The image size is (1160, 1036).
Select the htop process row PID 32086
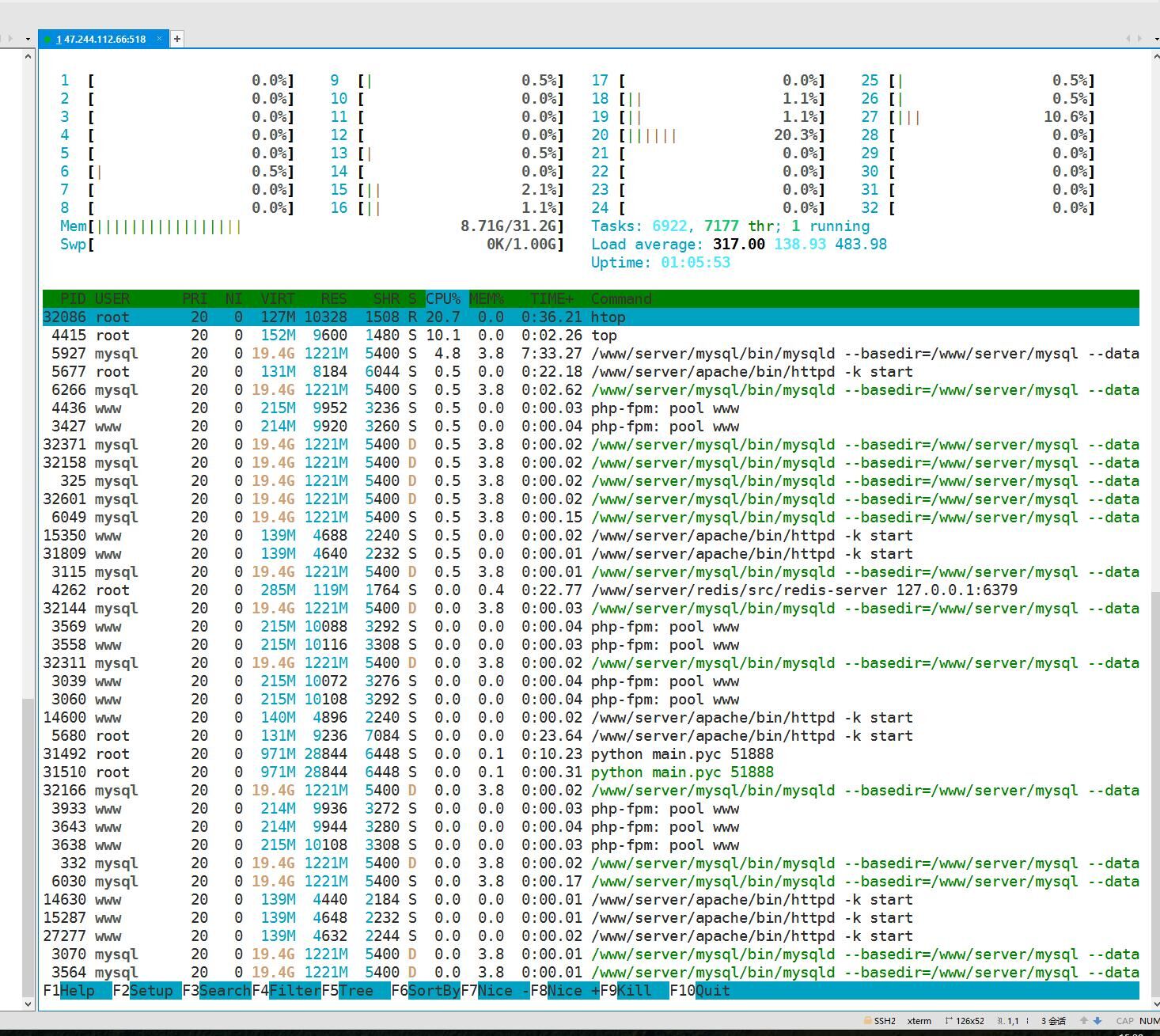[x=591, y=317]
